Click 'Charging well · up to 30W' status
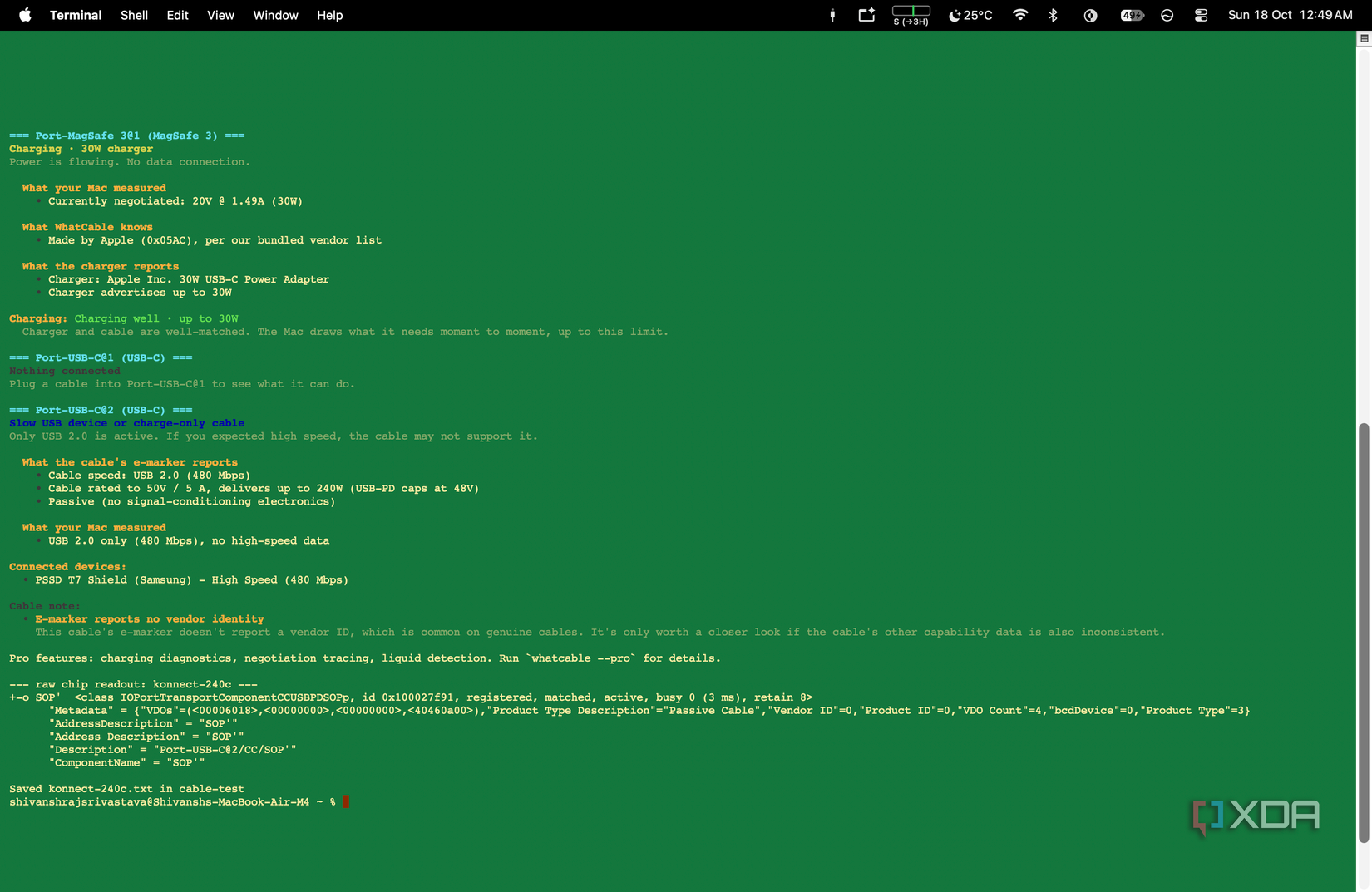 pyautogui.click(x=155, y=318)
